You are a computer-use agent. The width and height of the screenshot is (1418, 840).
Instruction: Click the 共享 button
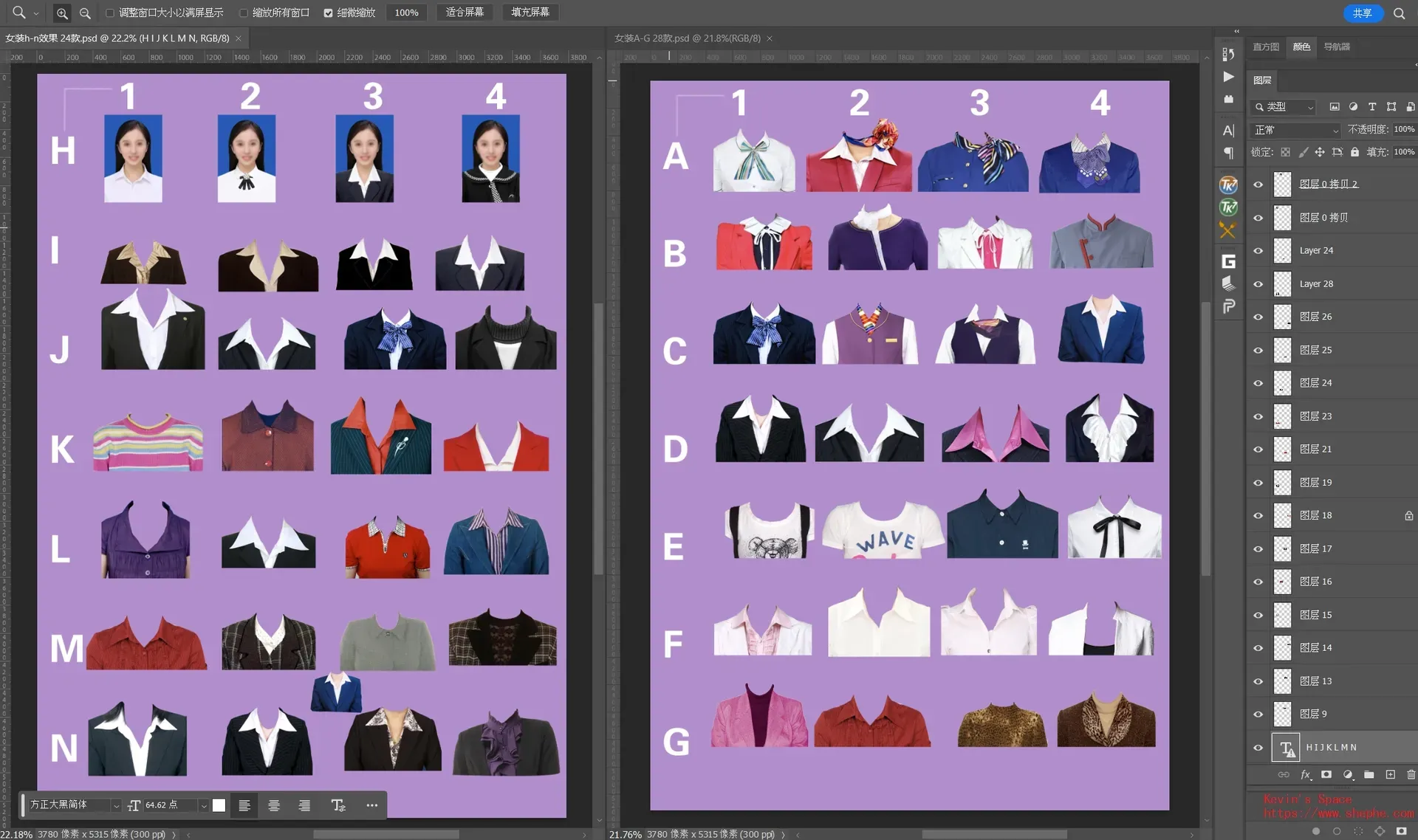[x=1363, y=13]
